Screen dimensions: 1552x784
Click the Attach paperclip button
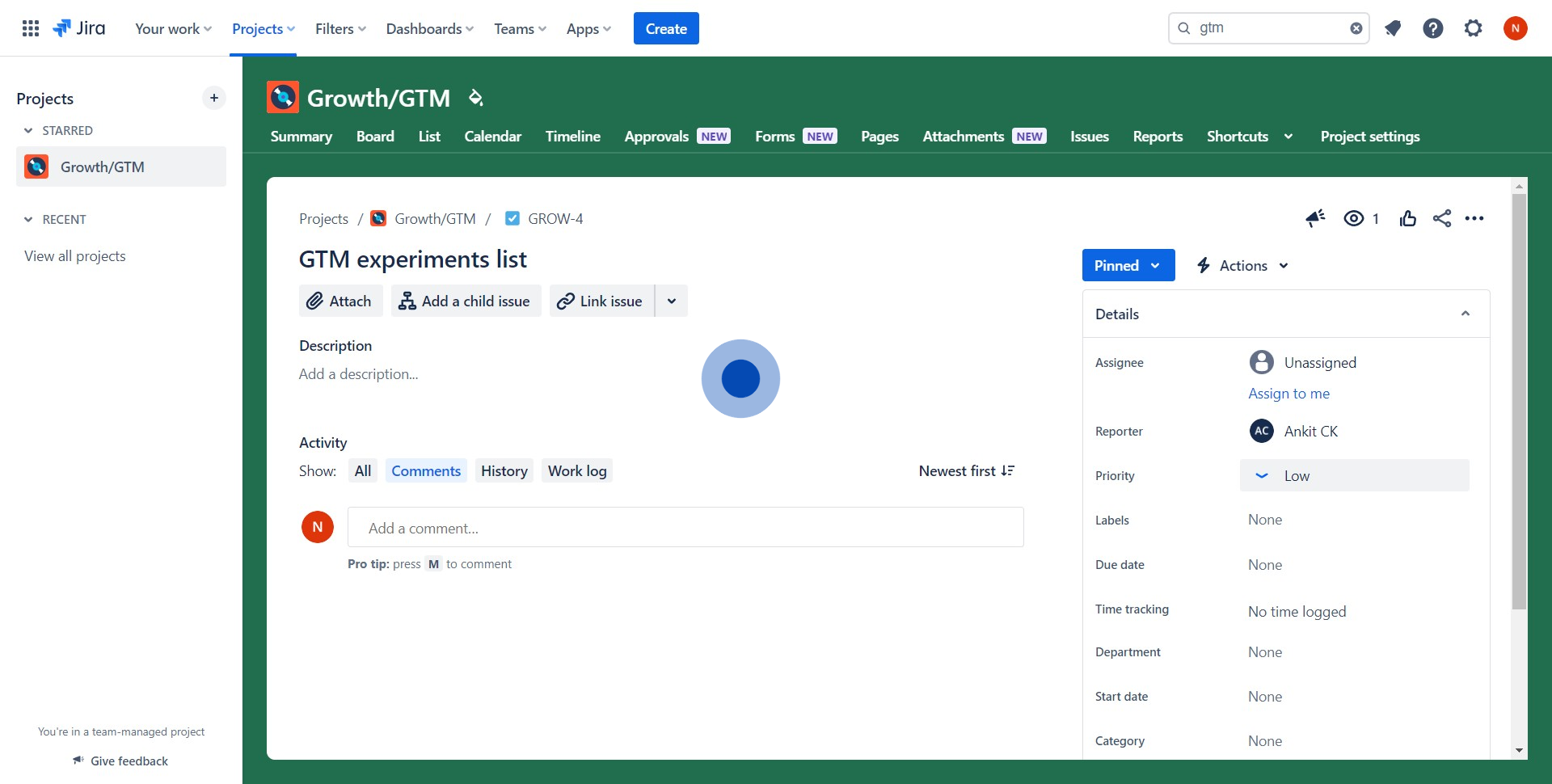pyautogui.click(x=340, y=301)
